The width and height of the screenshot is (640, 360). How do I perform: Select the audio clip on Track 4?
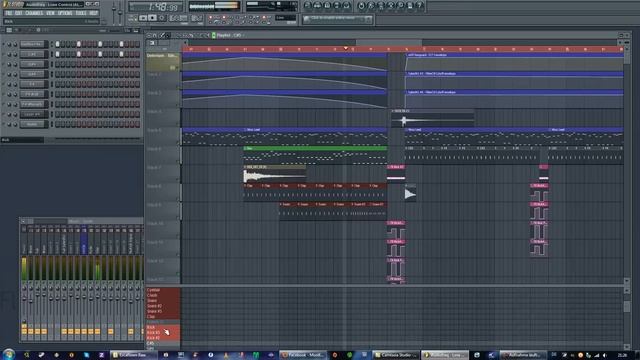[x=432, y=118]
